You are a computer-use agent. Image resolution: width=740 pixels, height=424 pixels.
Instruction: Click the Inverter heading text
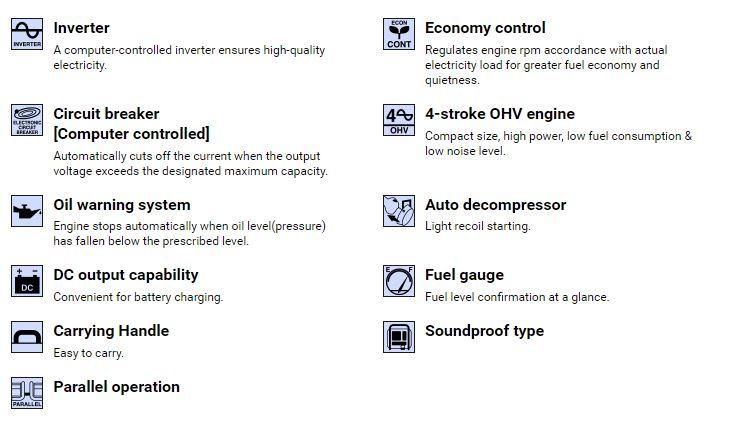[x=82, y=28]
